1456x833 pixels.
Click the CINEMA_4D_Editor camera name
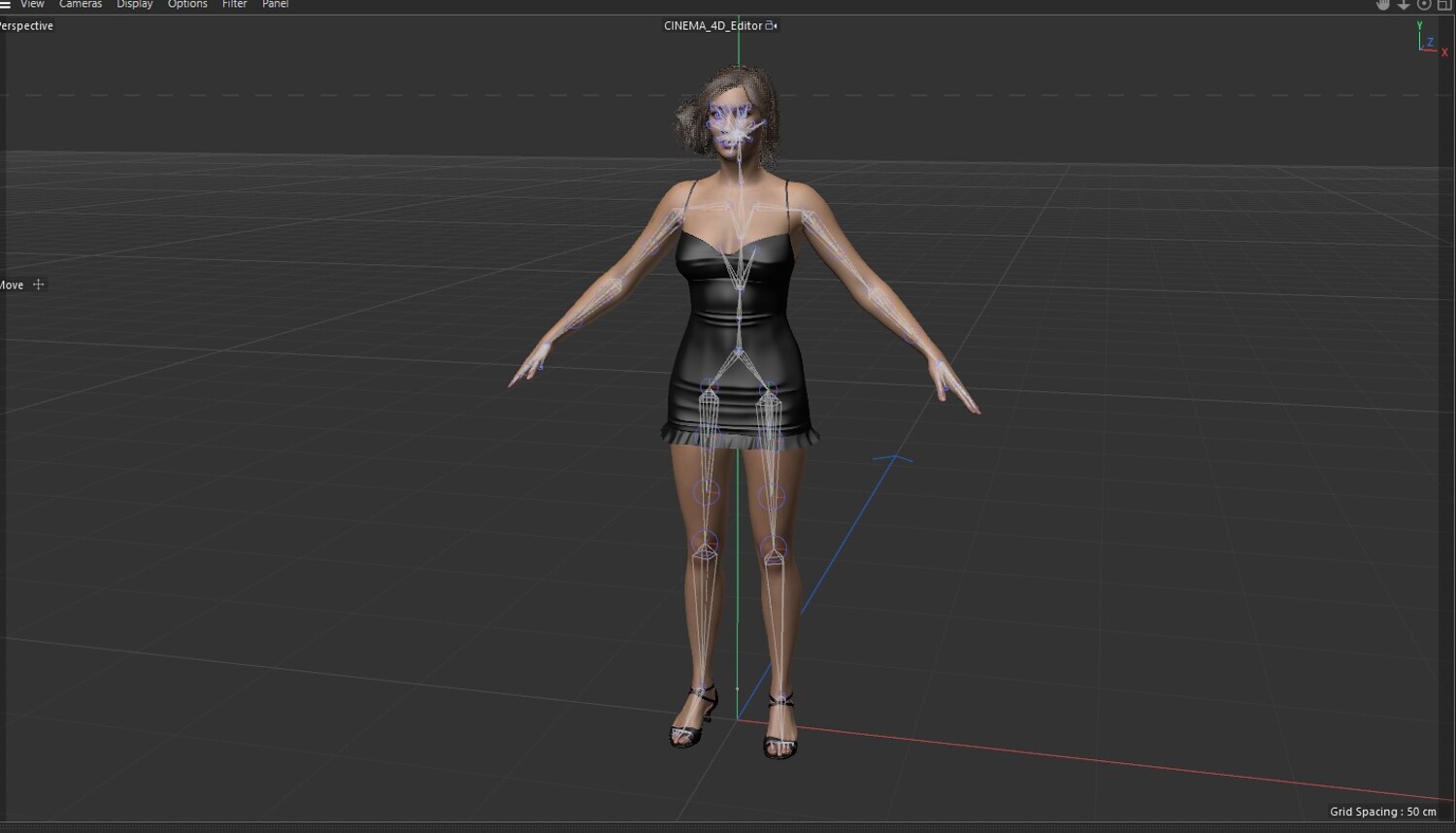point(712,26)
